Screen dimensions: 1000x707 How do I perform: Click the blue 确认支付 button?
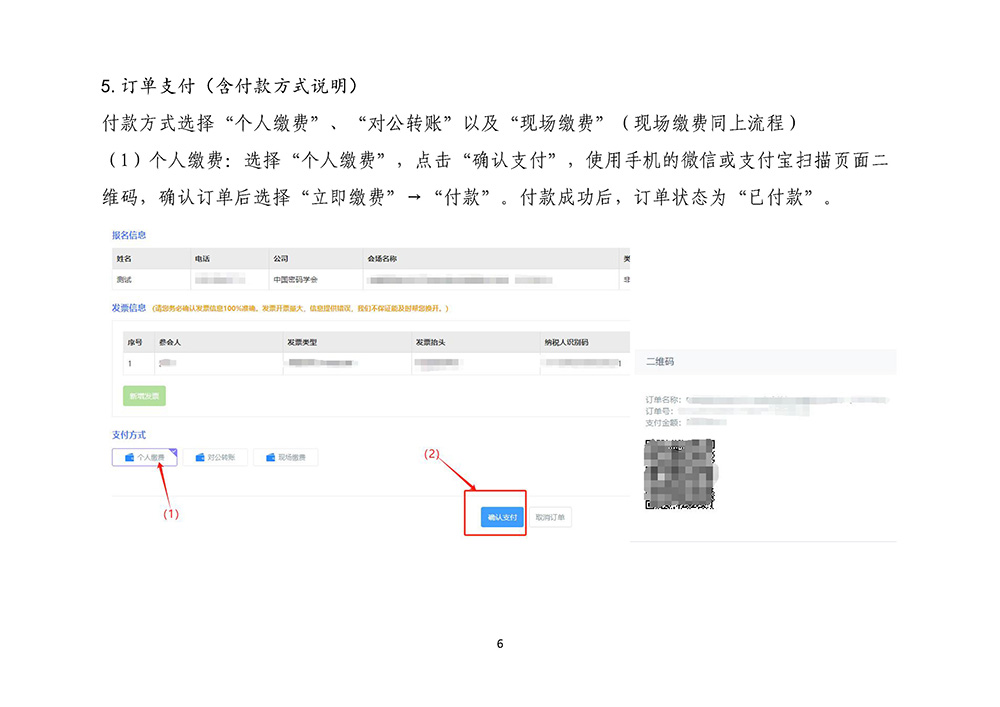pyautogui.click(x=502, y=517)
